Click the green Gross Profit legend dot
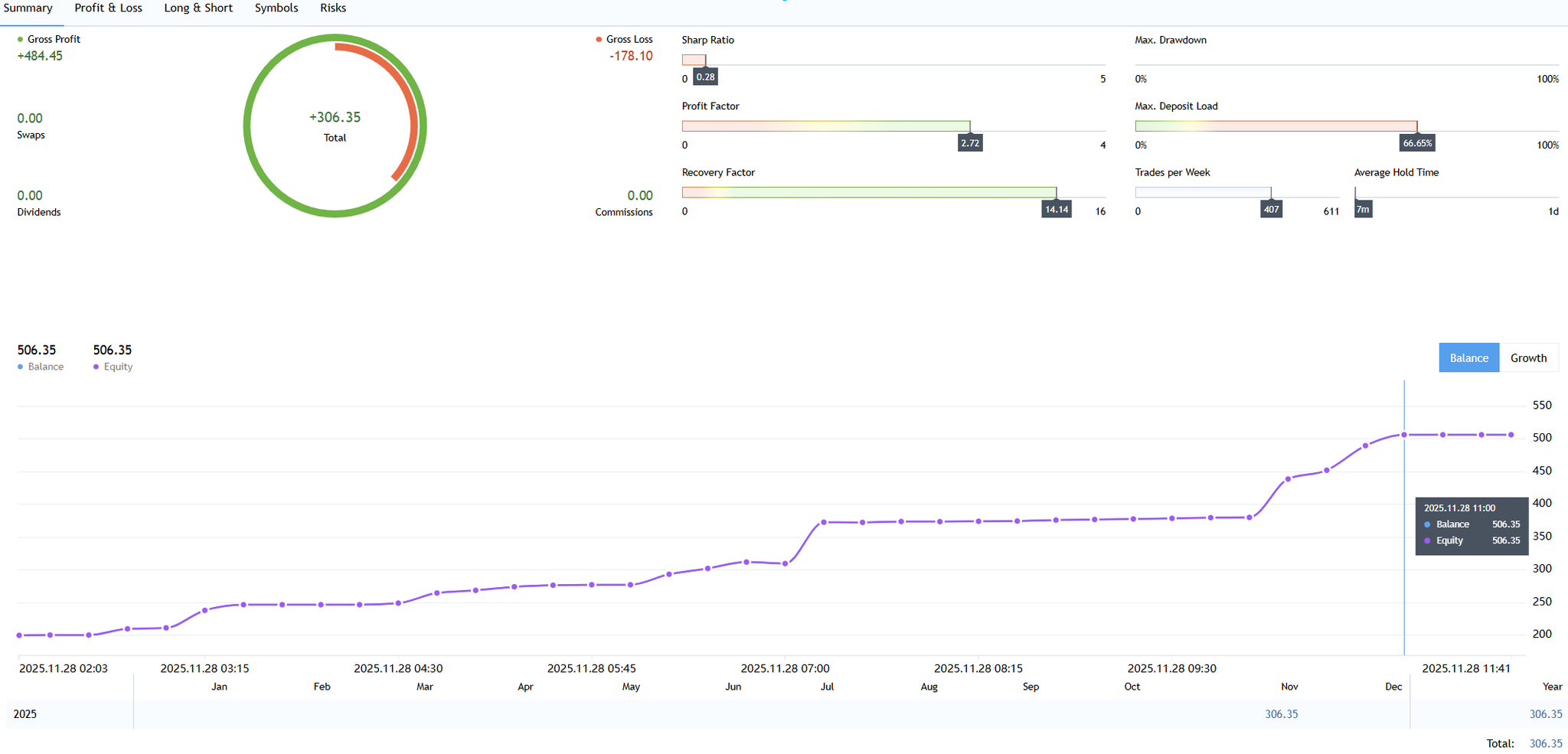The image size is (1568, 754). click(x=21, y=40)
